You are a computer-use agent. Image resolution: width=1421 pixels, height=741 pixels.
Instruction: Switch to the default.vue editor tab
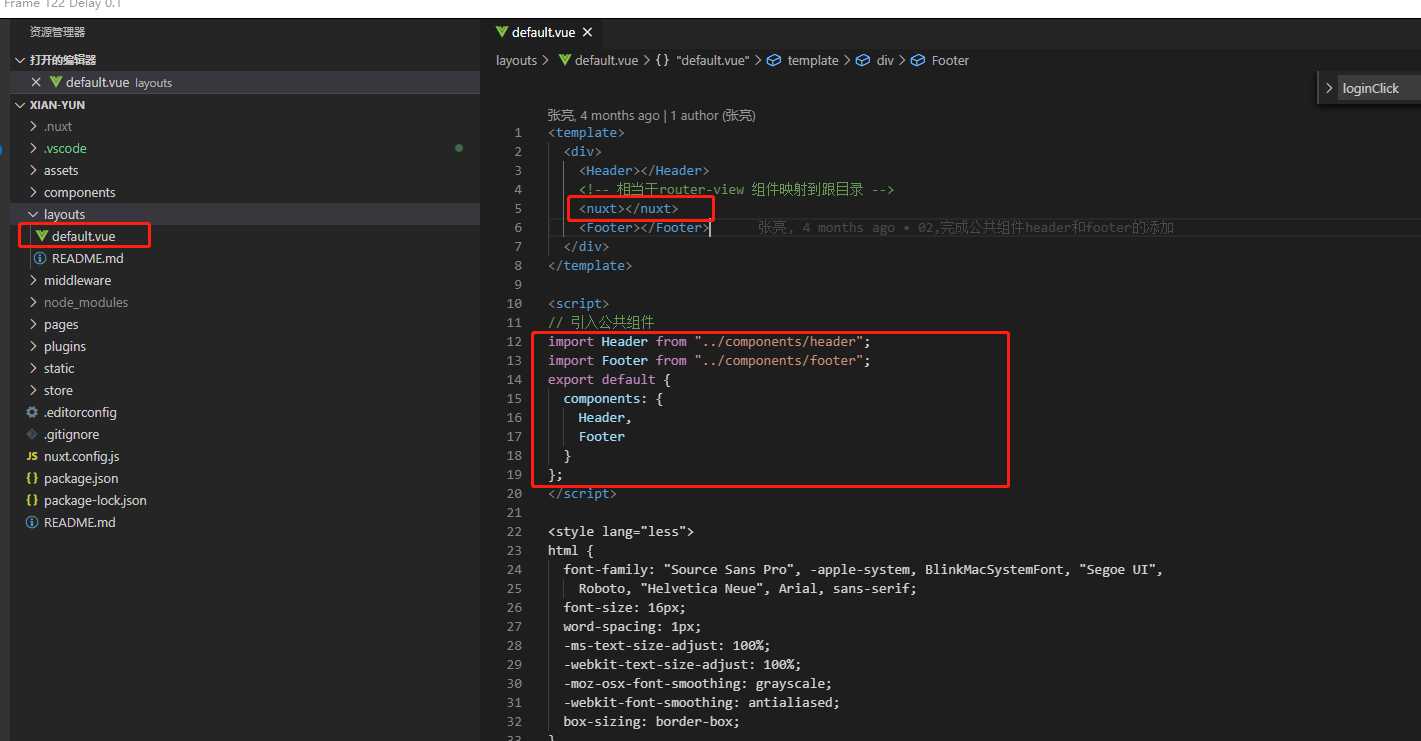[544, 32]
